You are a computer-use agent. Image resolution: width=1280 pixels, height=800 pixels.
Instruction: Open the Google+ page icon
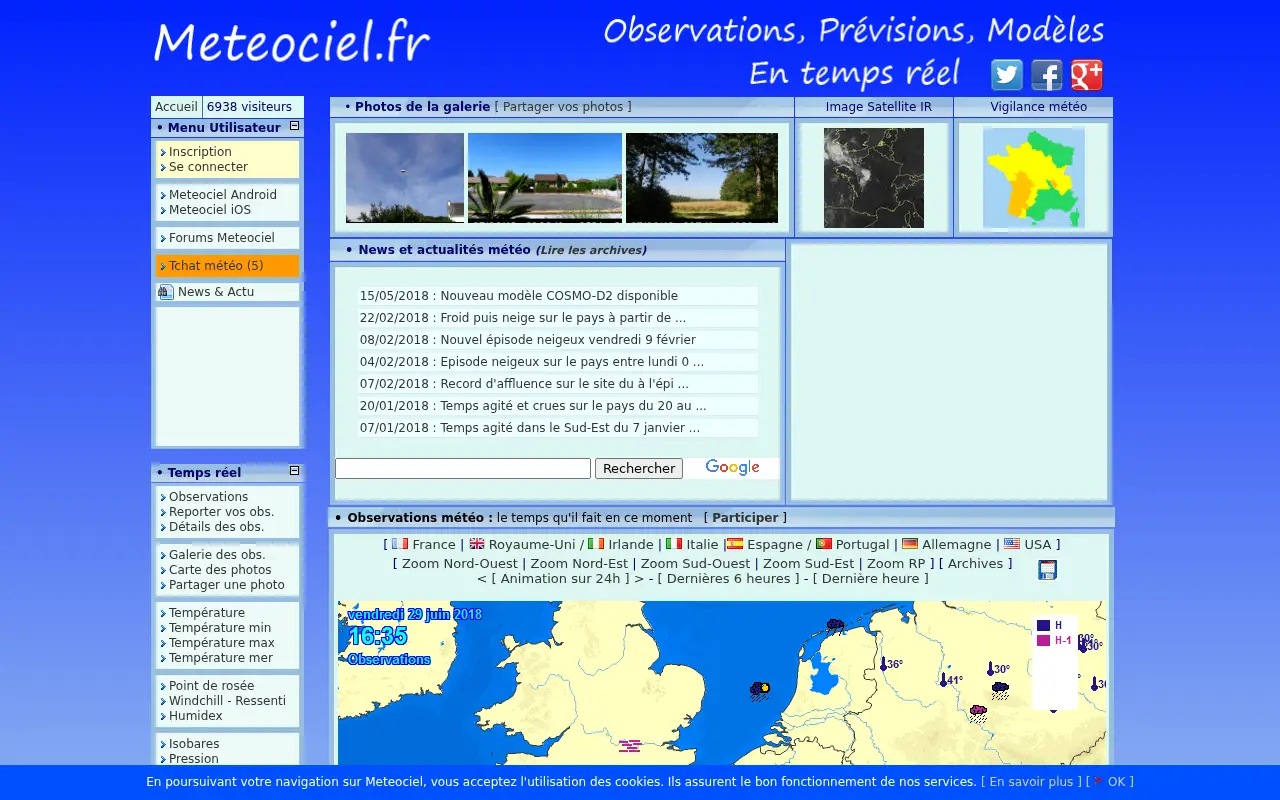click(1087, 75)
